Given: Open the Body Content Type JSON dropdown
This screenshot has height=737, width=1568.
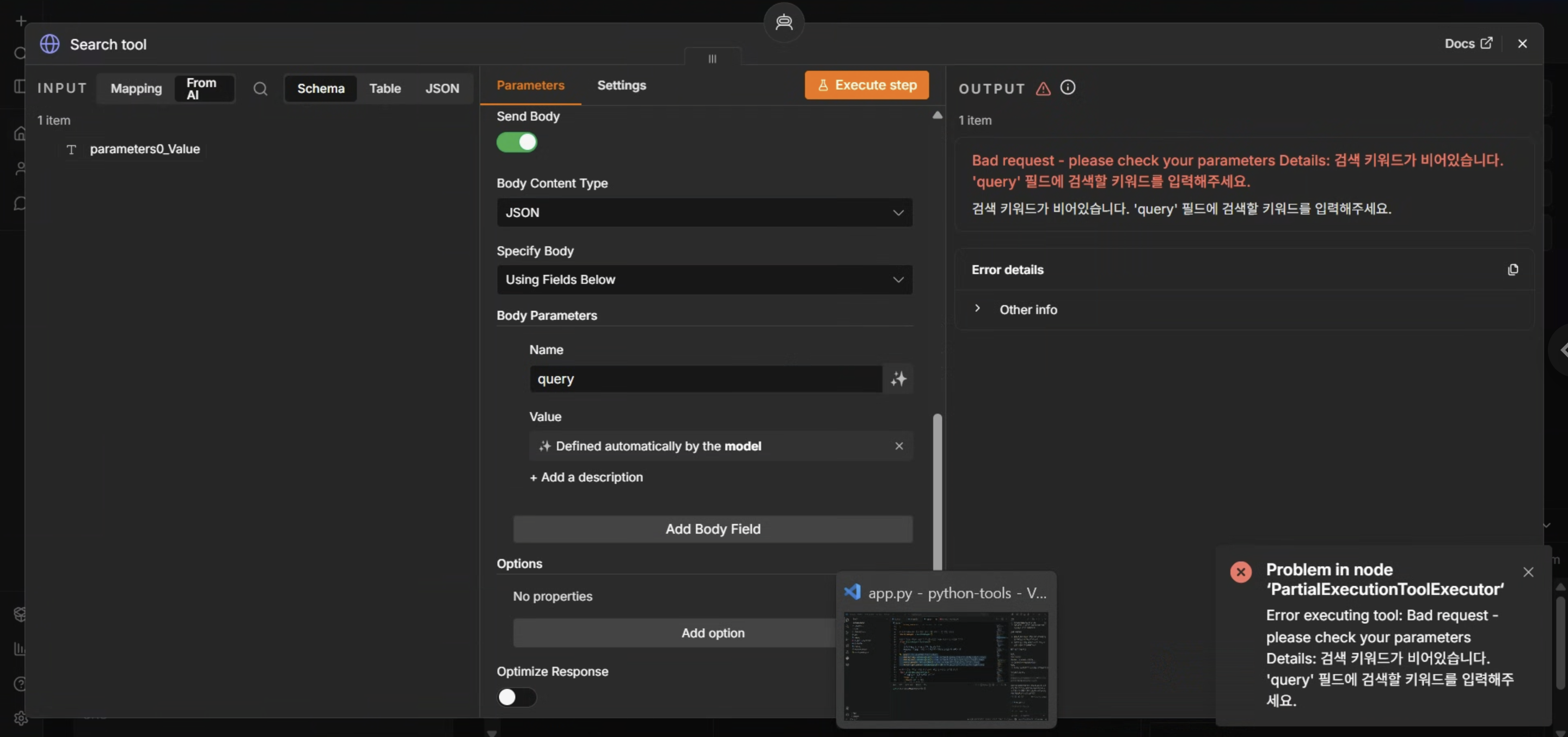Looking at the screenshot, I should coord(705,212).
